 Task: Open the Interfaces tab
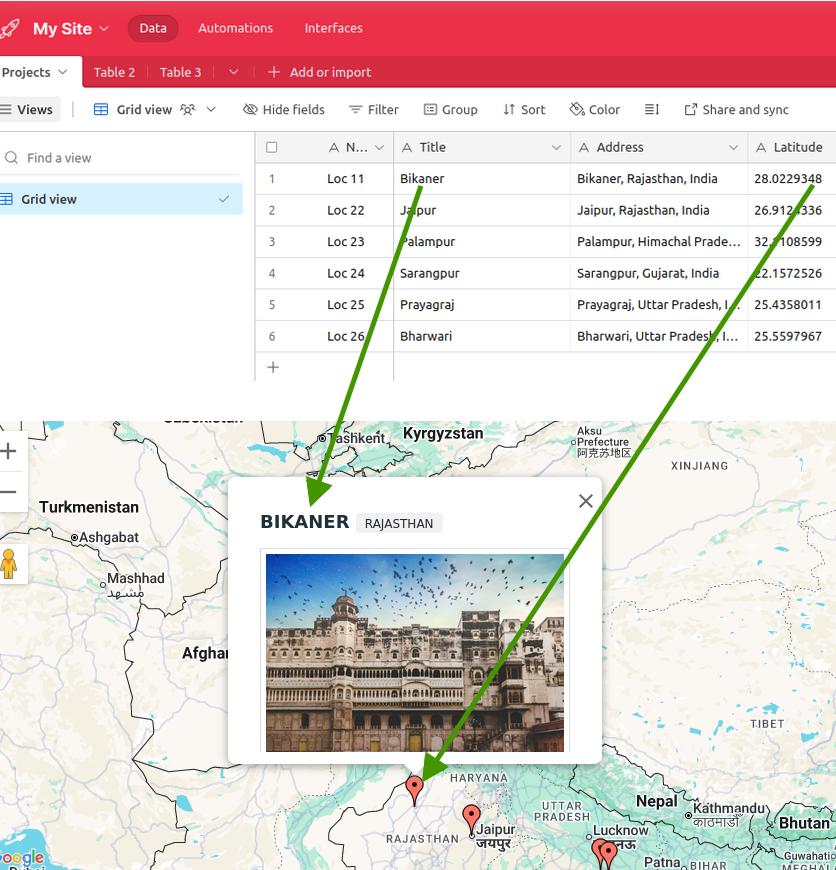point(333,28)
